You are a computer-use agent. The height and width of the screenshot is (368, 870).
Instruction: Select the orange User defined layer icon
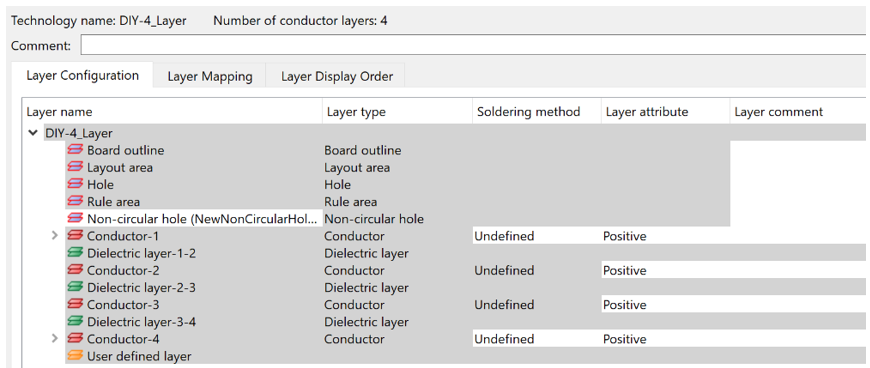pyautogui.click(x=74, y=356)
